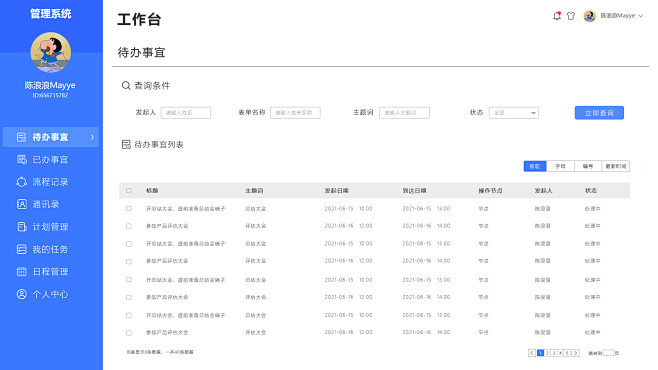Open 已办事宜 from the sidebar menu

pyautogui.click(x=50, y=159)
